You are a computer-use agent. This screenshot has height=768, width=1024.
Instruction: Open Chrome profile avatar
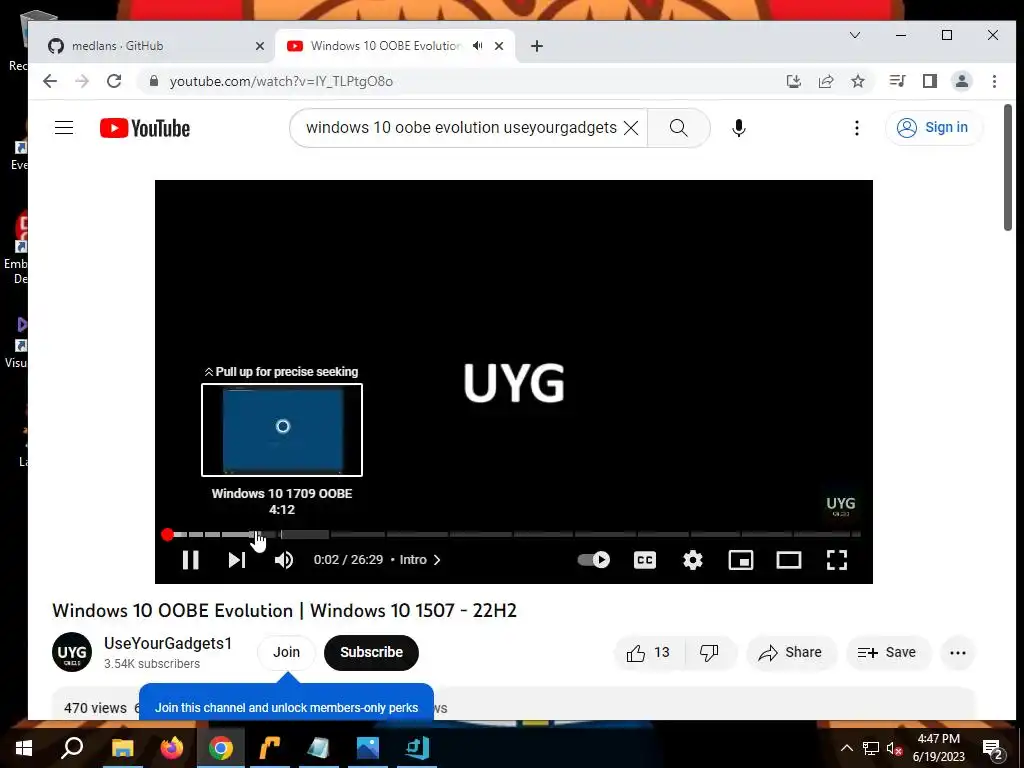point(962,81)
